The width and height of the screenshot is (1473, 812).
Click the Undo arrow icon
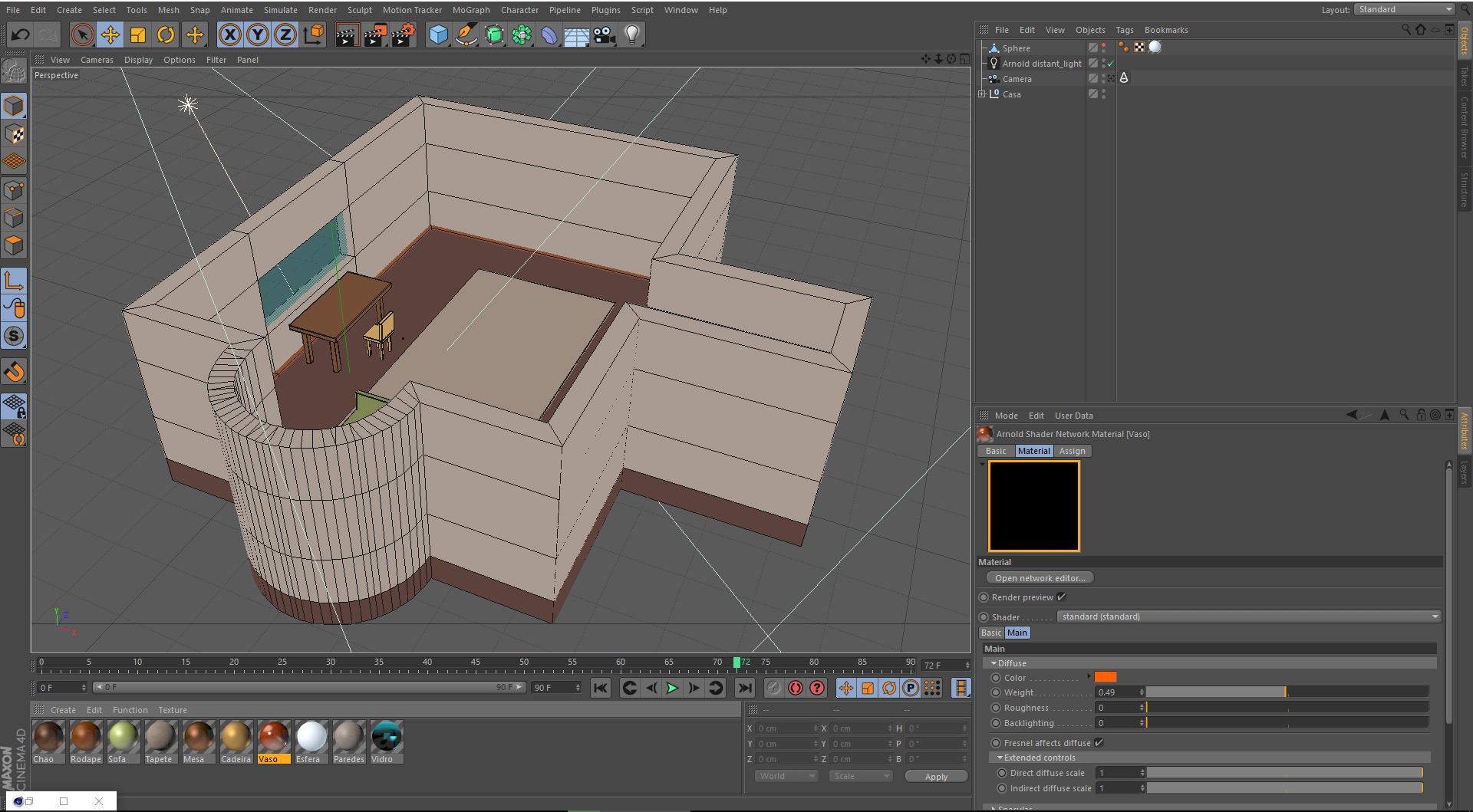pyautogui.click(x=21, y=35)
